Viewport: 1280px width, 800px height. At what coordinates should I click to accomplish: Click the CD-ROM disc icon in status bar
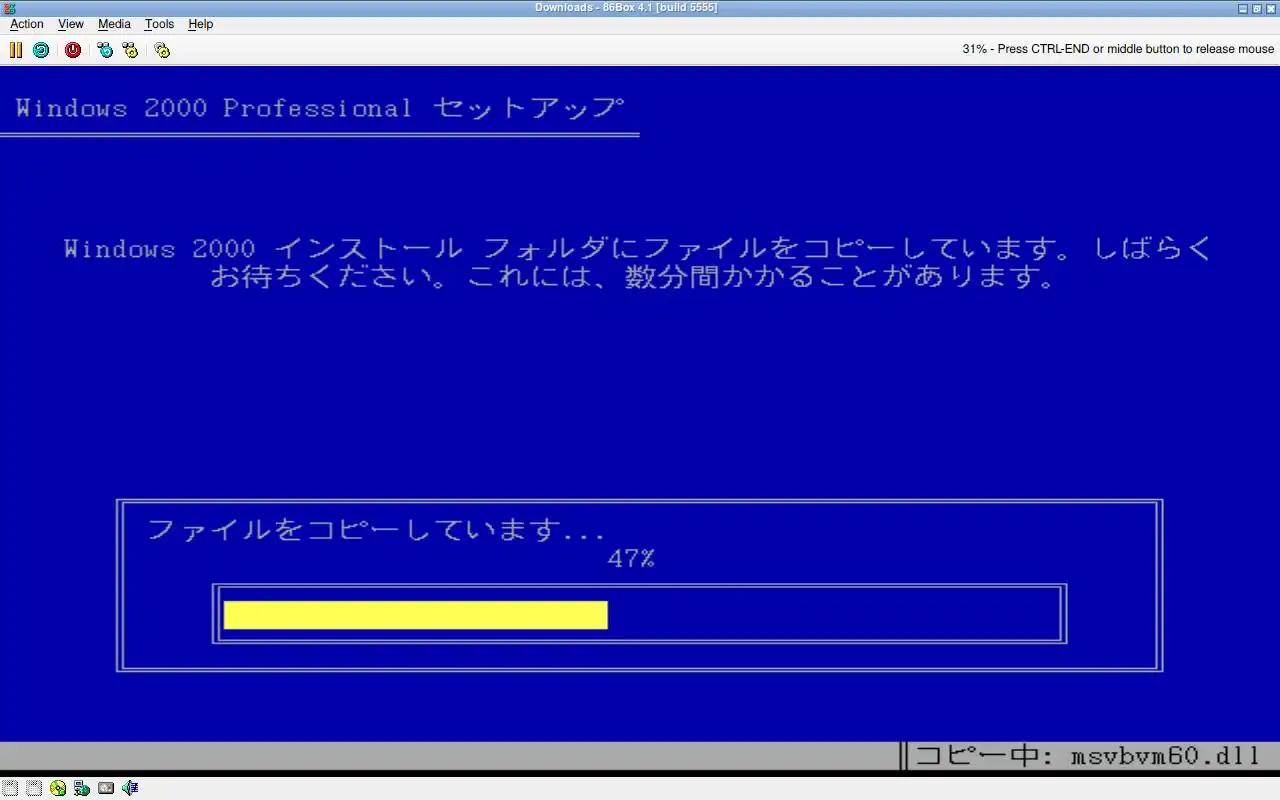click(x=58, y=788)
